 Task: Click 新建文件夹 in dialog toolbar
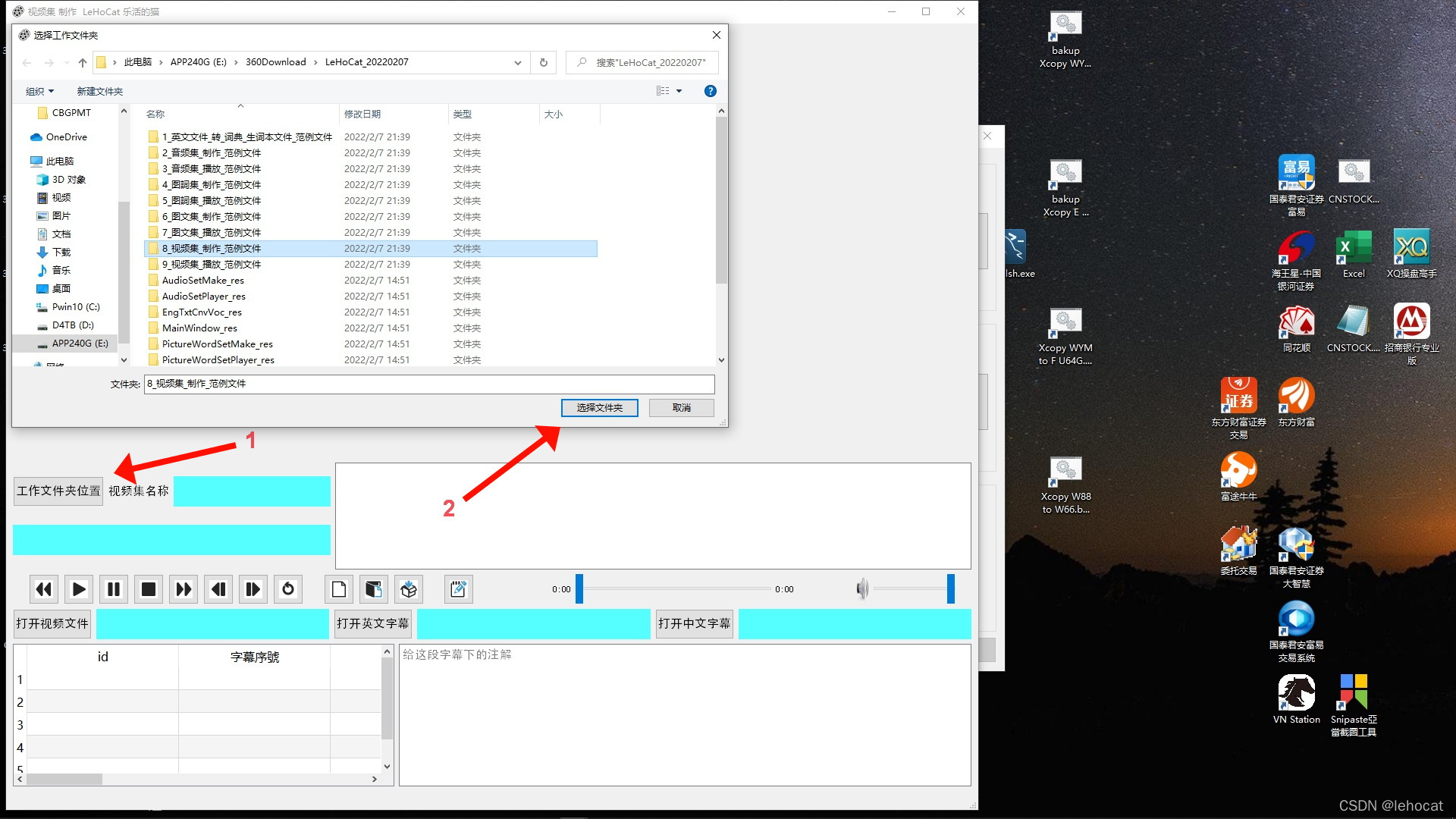99,91
